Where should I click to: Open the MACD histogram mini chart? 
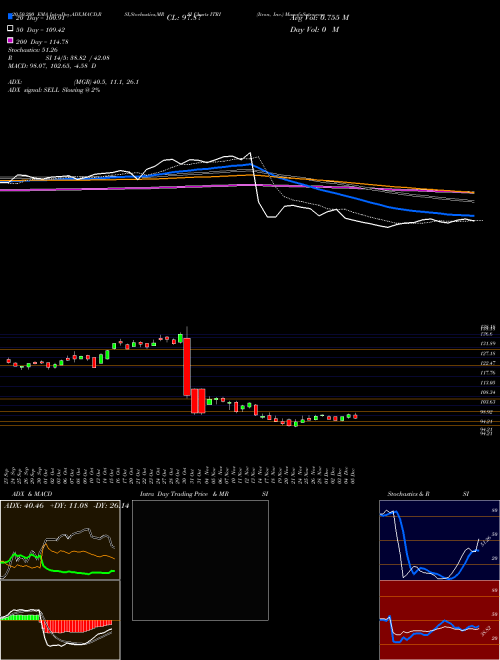60,620
